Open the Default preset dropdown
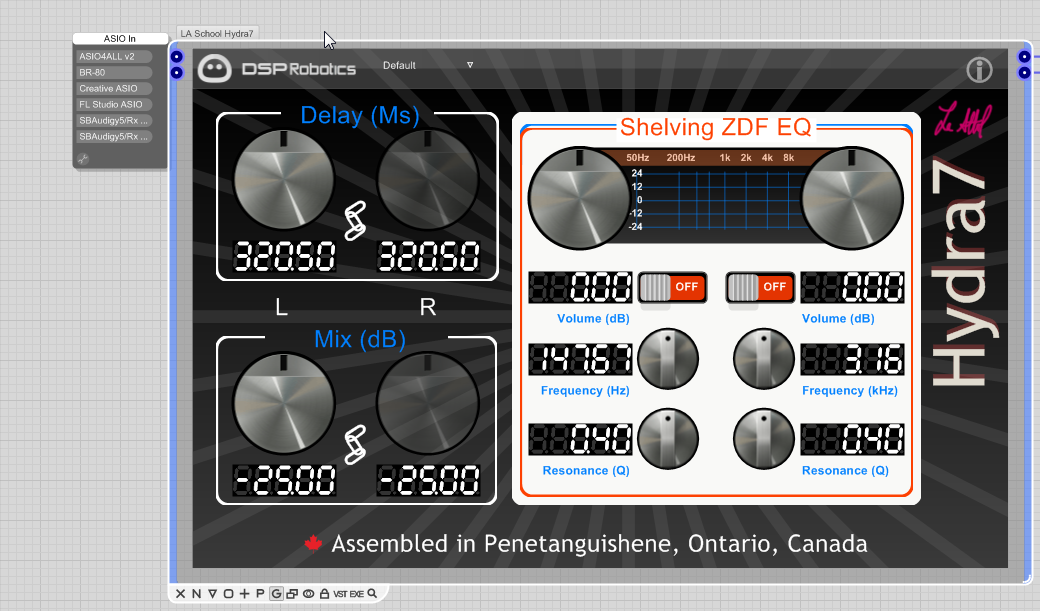 [428, 66]
